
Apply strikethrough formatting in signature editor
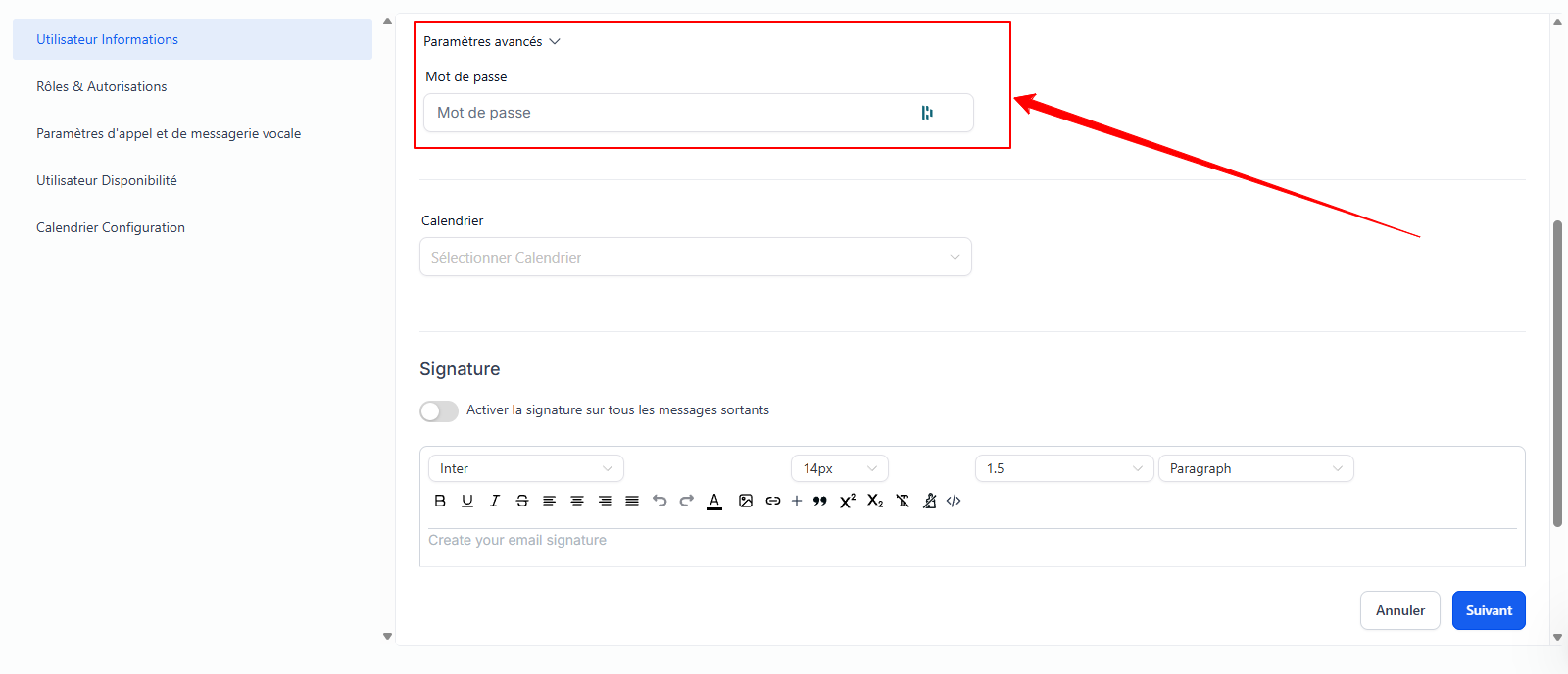(x=522, y=501)
